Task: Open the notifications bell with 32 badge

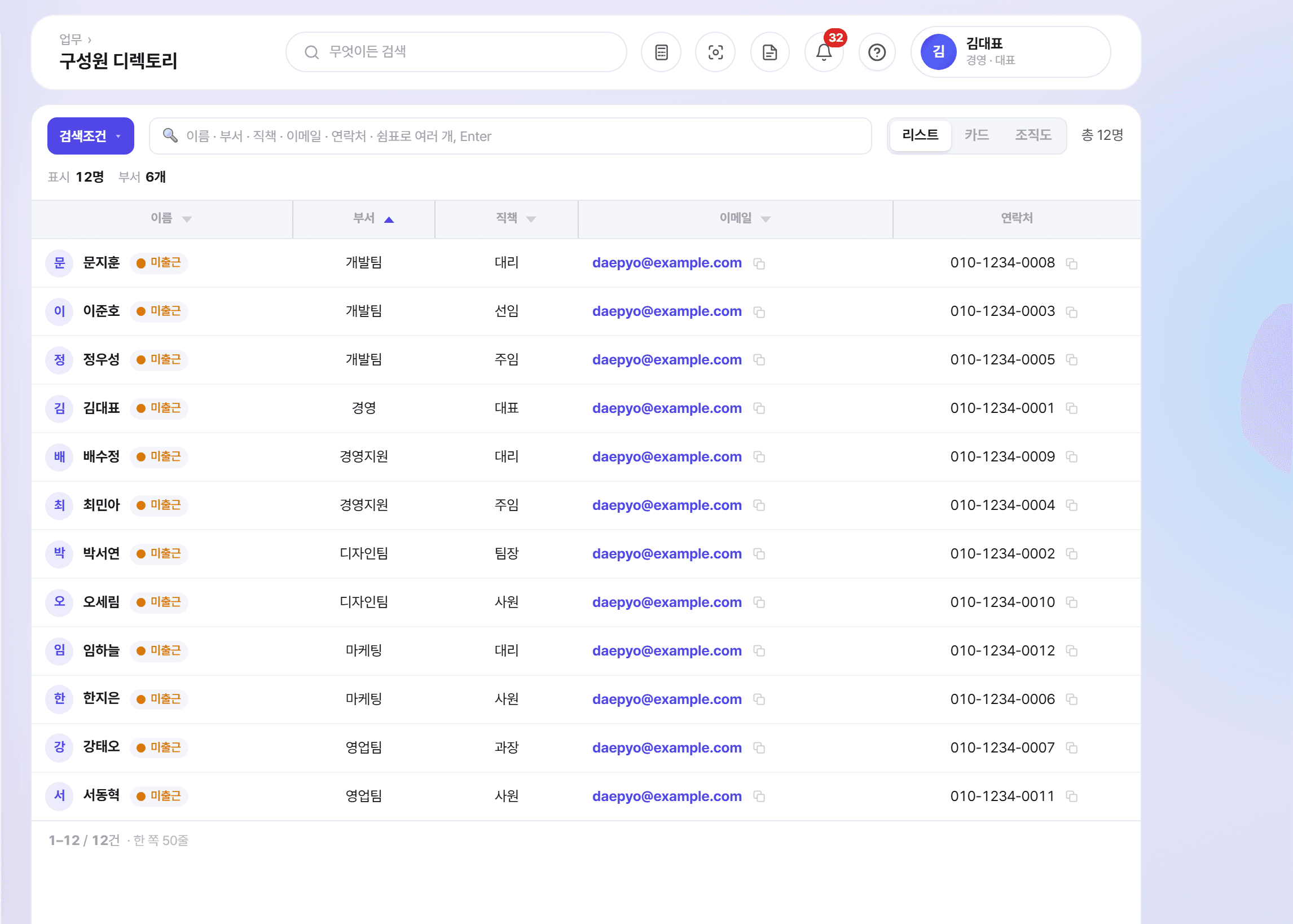Action: (823, 52)
